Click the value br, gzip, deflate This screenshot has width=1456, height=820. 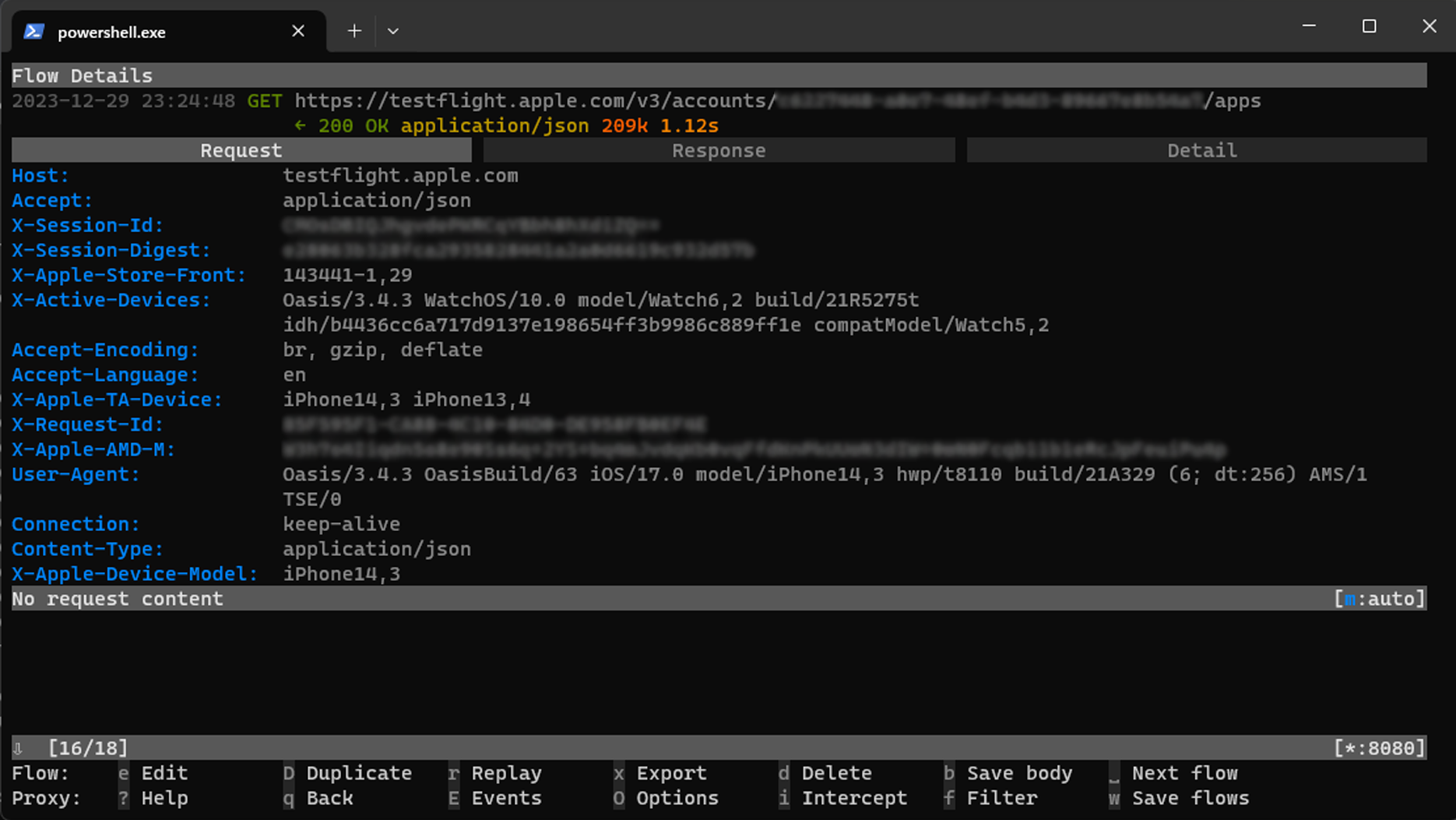point(382,350)
